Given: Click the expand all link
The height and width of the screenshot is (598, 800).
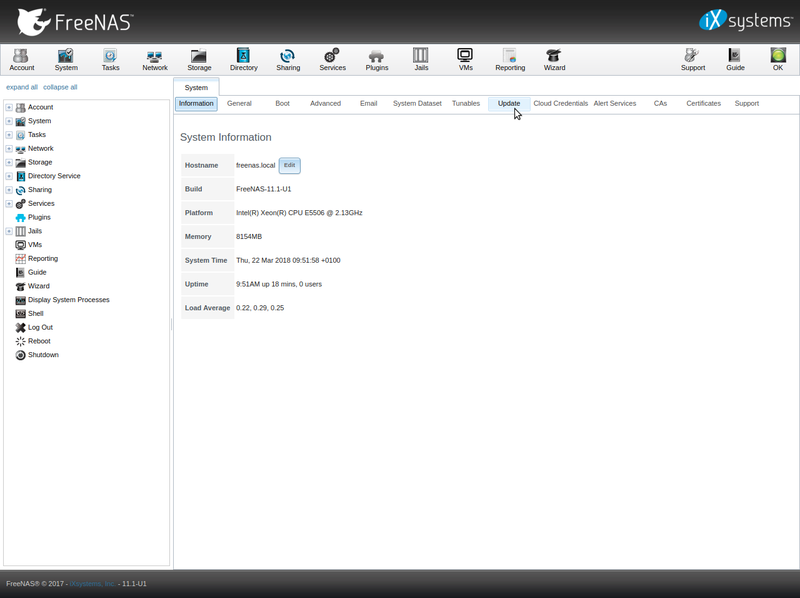Looking at the screenshot, I should (x=22, y=87).
